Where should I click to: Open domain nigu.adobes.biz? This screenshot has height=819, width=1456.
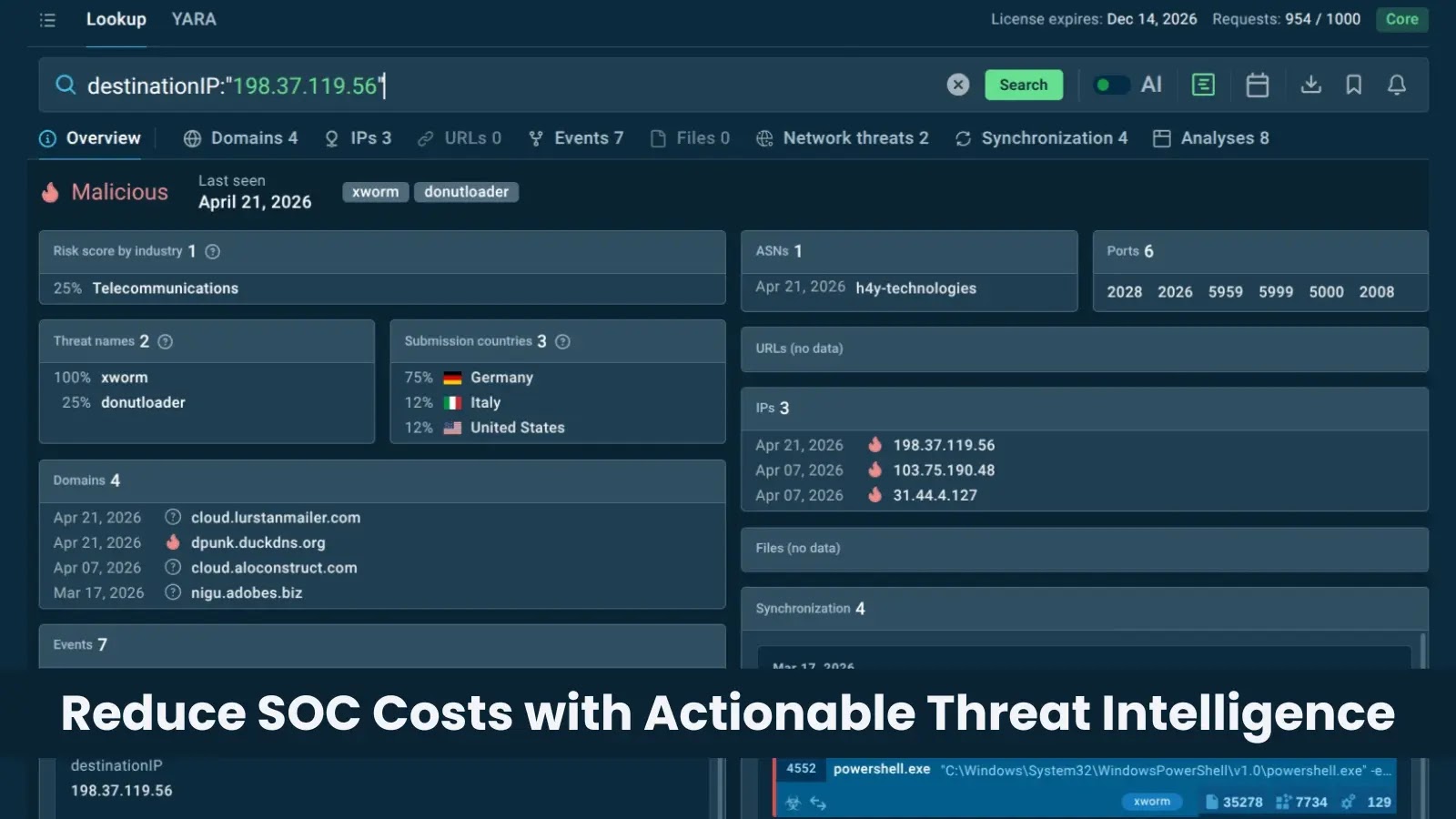click(247, 592)
